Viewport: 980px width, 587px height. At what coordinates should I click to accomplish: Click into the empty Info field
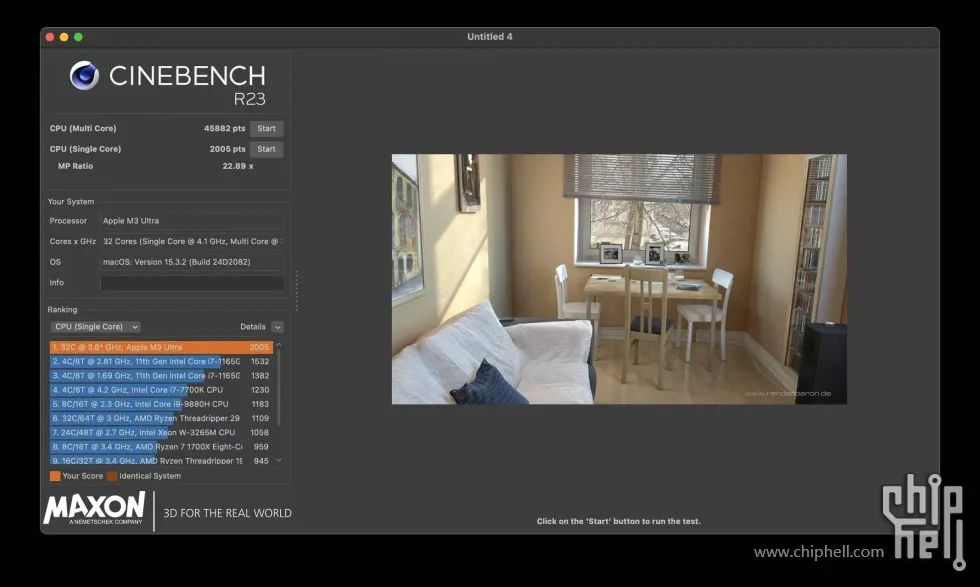coord(192,283)
